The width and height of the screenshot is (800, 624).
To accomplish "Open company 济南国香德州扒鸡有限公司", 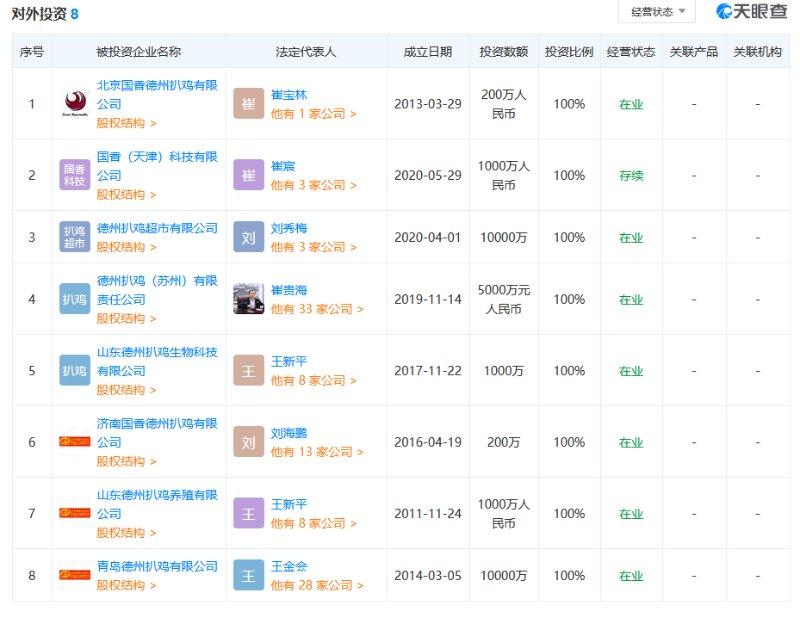I will [157, 433].
